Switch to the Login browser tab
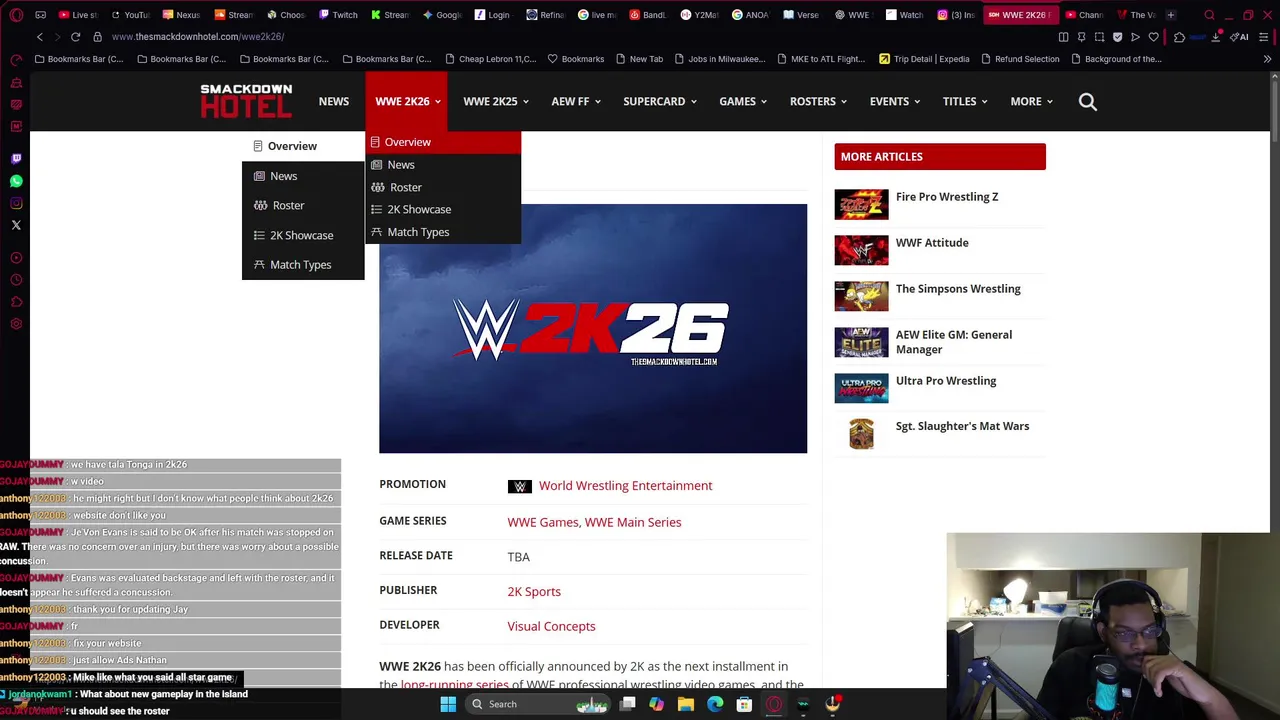Image resolution: width=1280 pixels, height=720 pixels. (493, 15)
